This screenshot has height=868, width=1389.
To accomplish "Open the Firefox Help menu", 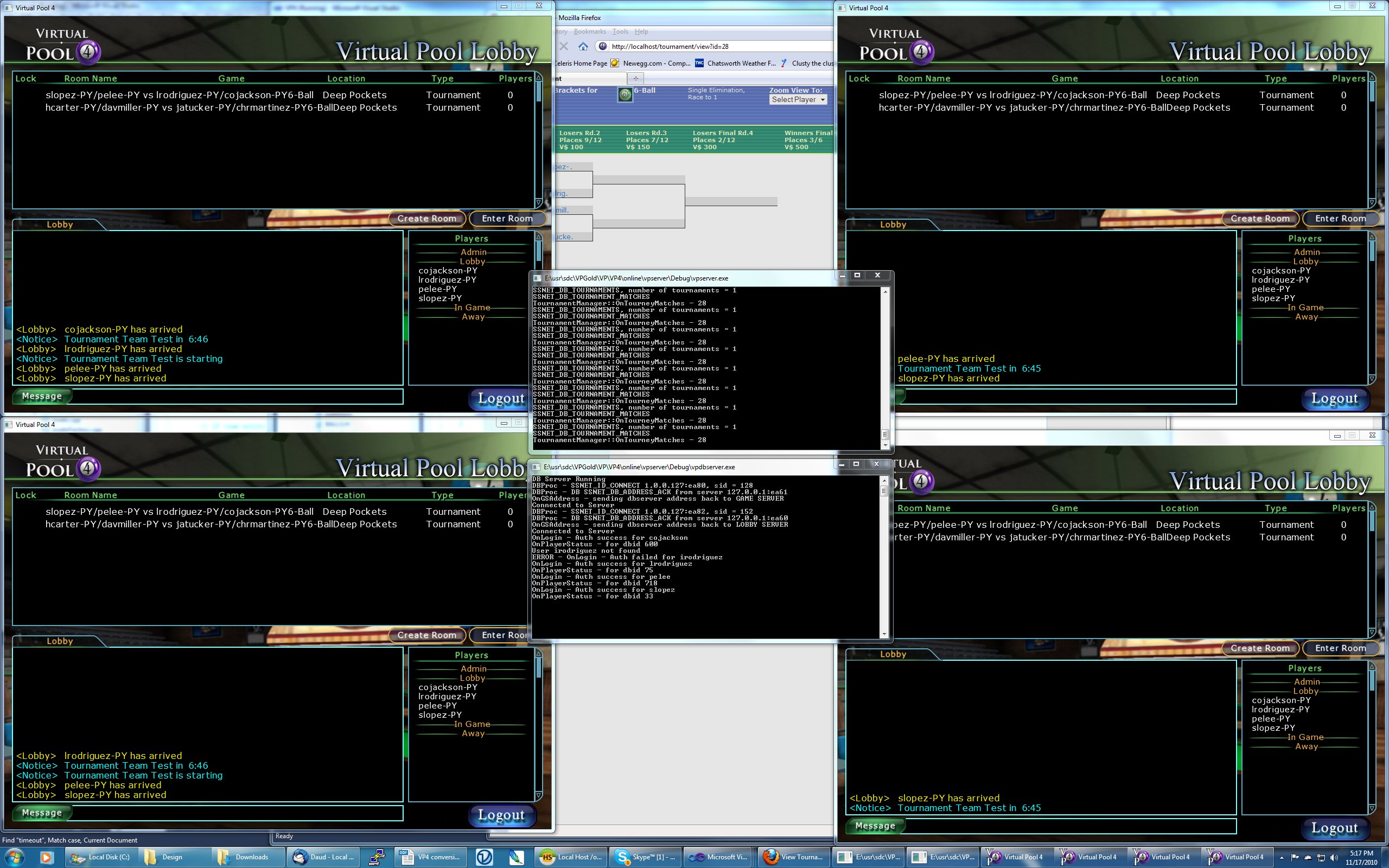I will click(x=641, y=31).
